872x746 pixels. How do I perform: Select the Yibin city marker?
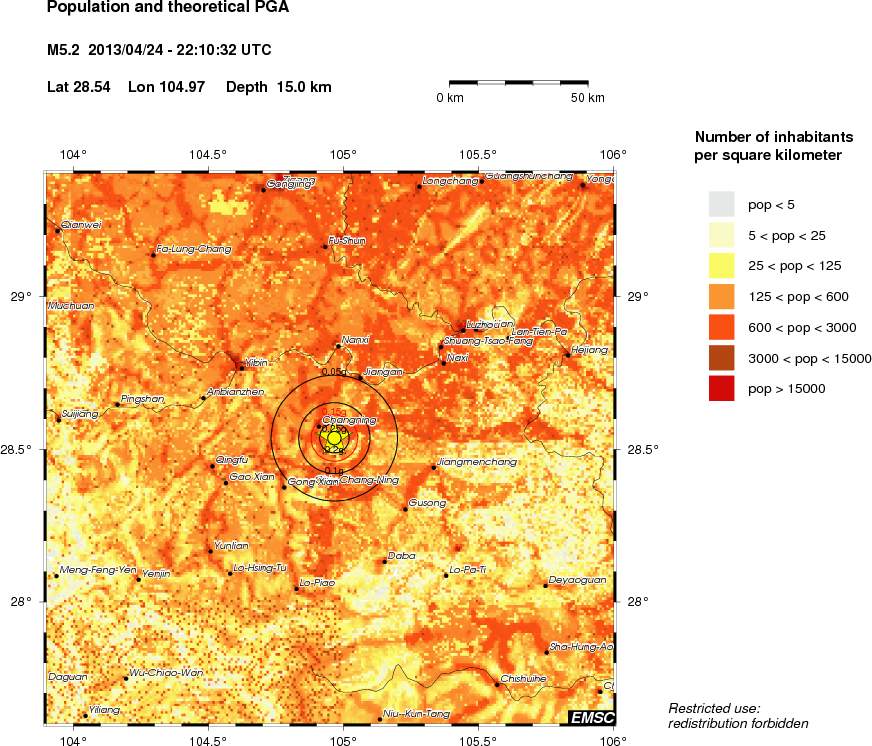click(241, 368)
